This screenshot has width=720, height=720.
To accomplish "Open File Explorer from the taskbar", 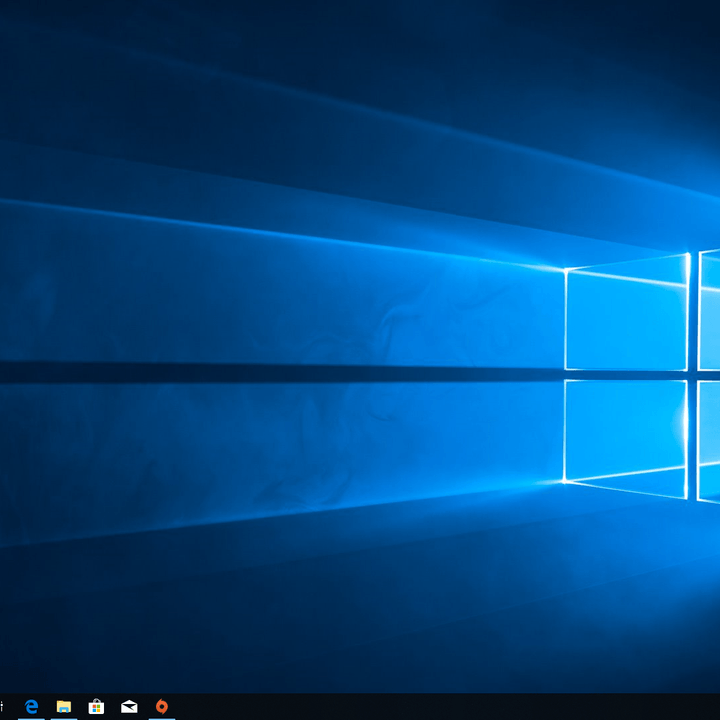I will coord(64,706).
